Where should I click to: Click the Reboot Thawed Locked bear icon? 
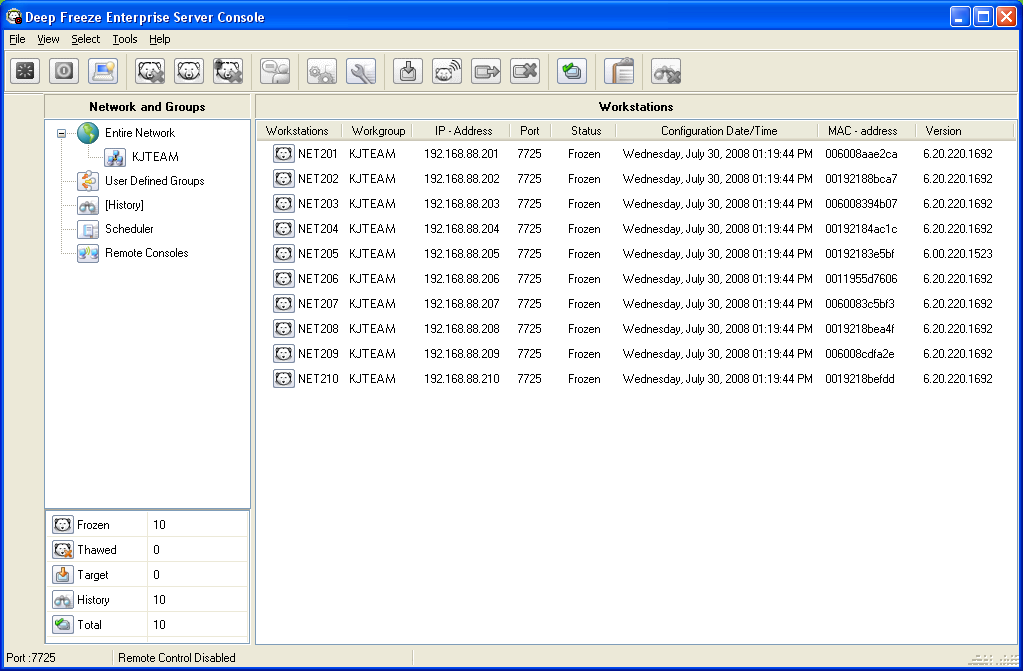228,71
